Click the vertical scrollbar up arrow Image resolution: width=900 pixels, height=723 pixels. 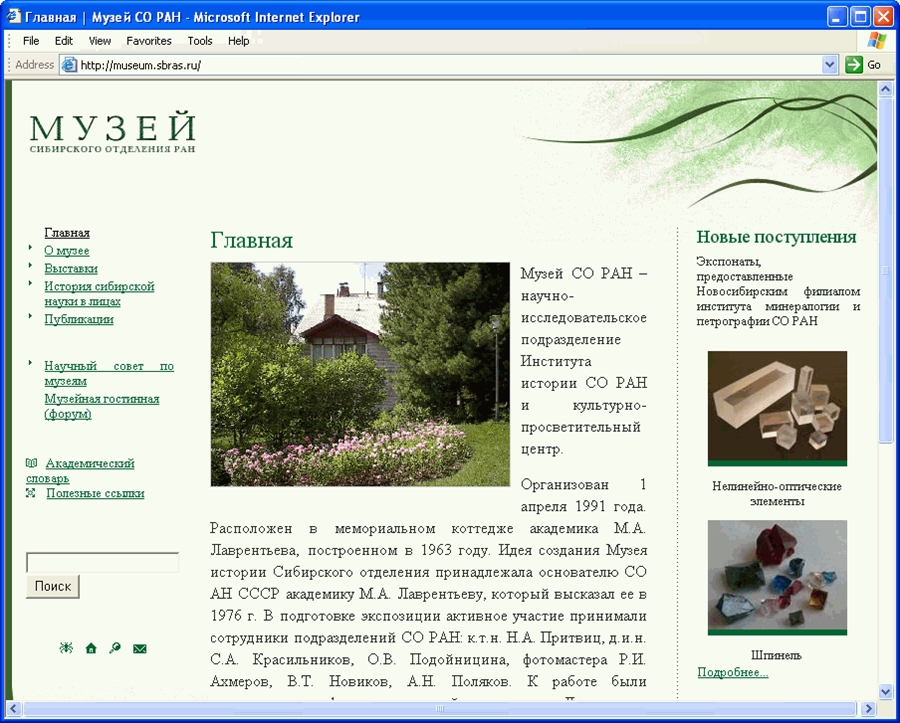[885, 89]
